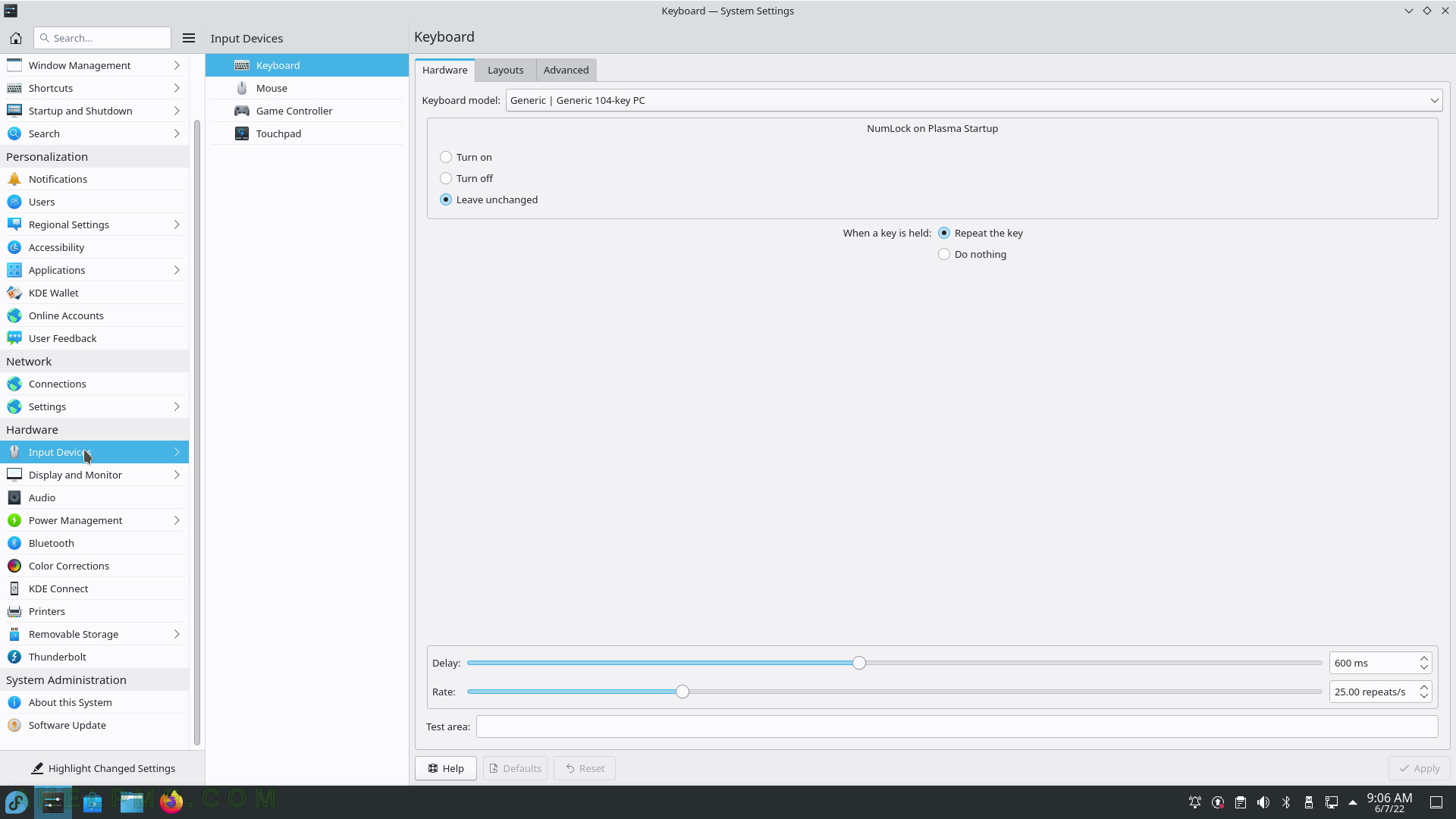Go to the settings home icon
The image size is (1456, 819).
15,38
